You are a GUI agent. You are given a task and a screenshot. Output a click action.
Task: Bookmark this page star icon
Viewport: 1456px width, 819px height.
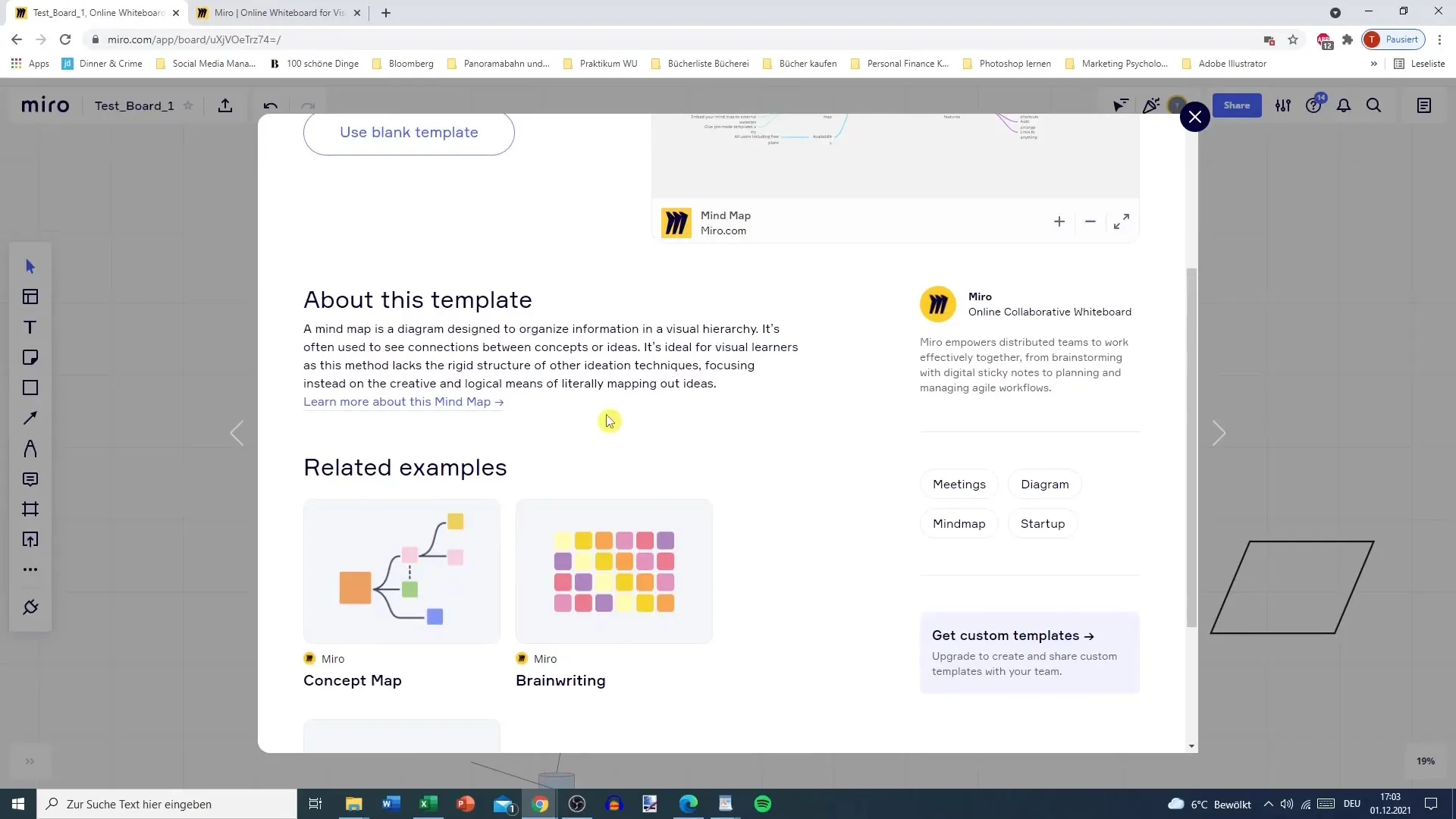(1293, 39)
